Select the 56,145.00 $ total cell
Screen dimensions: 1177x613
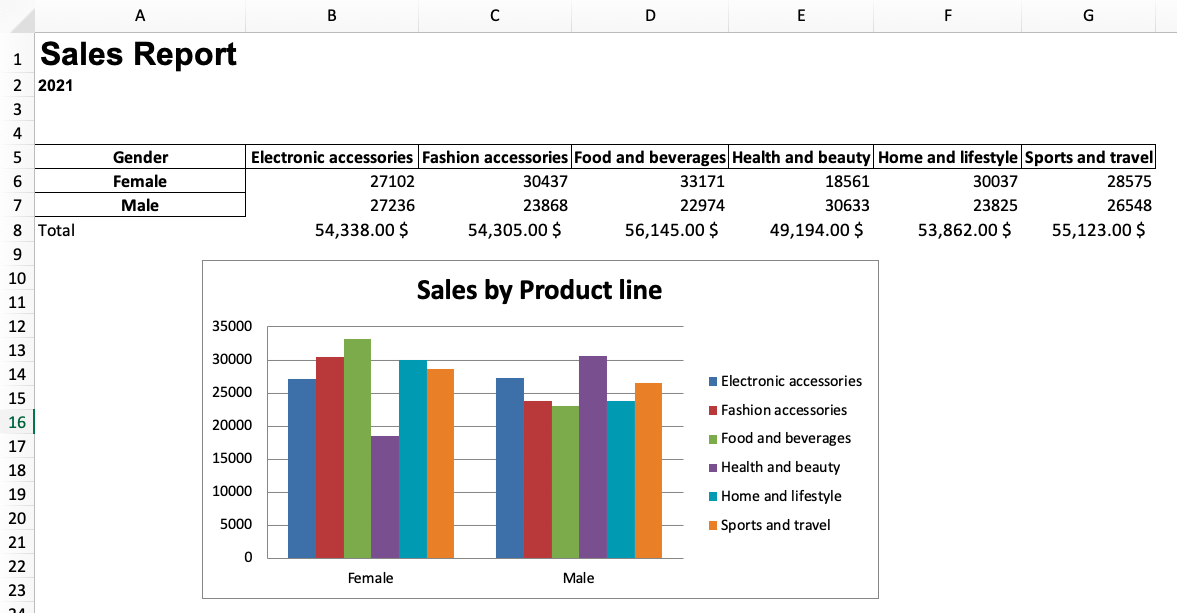click(650, 230)
